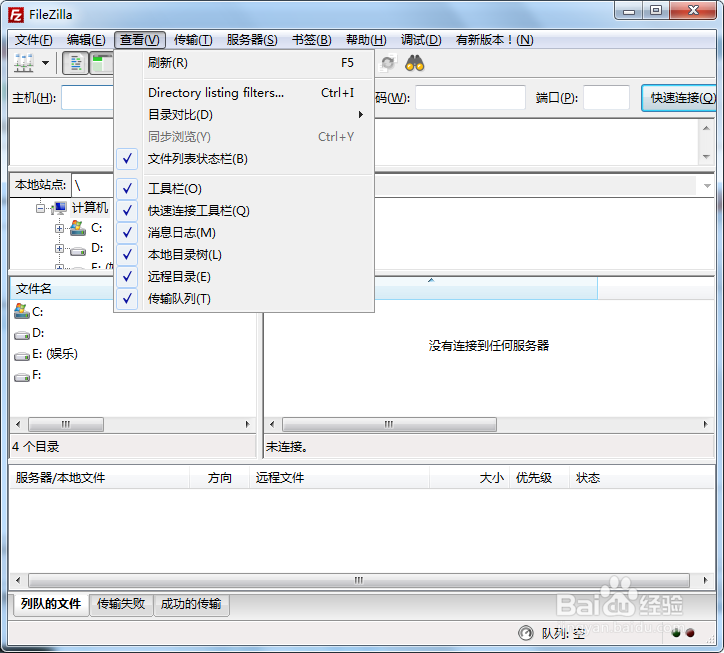This screenshot has width=724, height=653.
Task: Uncheck 文件列表状态栏(B) option
Action: click(244, 159)
